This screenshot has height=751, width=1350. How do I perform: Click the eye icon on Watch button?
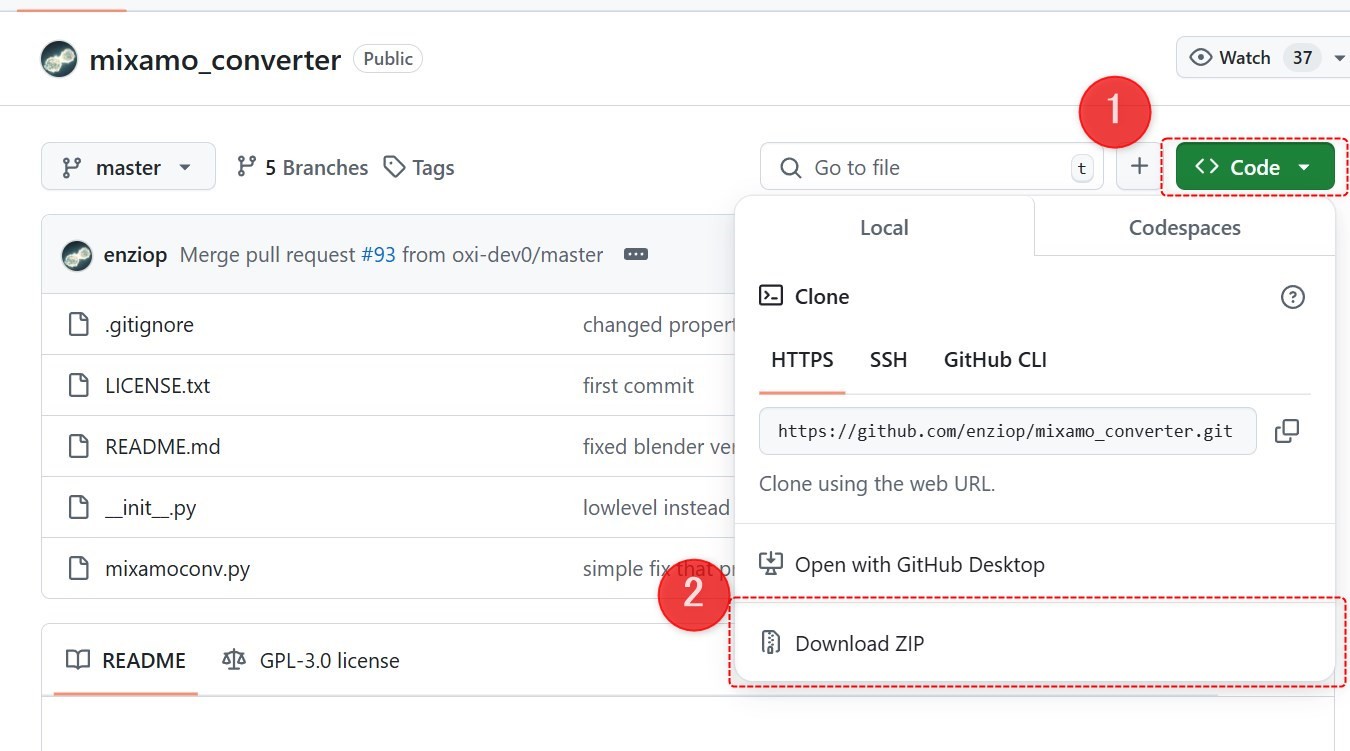coord(1201,58)
